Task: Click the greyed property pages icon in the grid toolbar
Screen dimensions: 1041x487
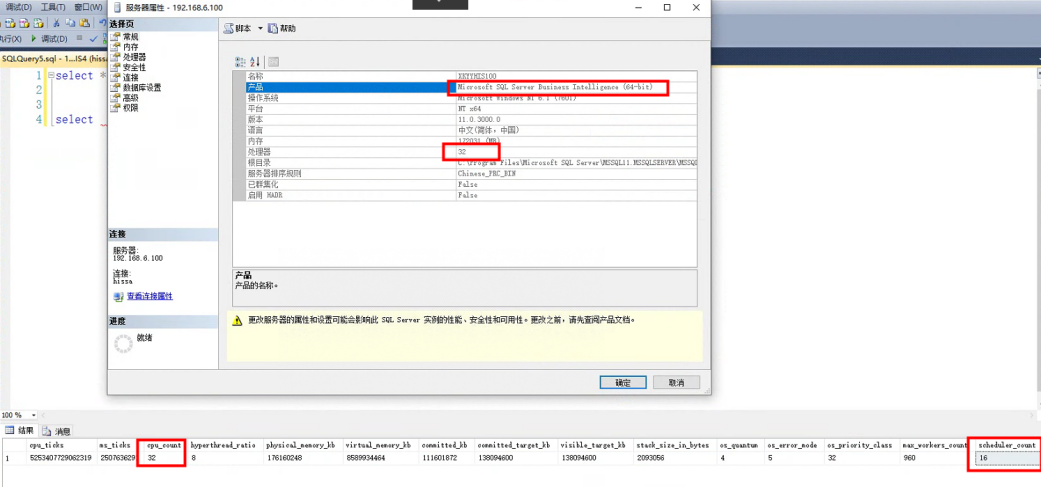Action: coord(273,62)
